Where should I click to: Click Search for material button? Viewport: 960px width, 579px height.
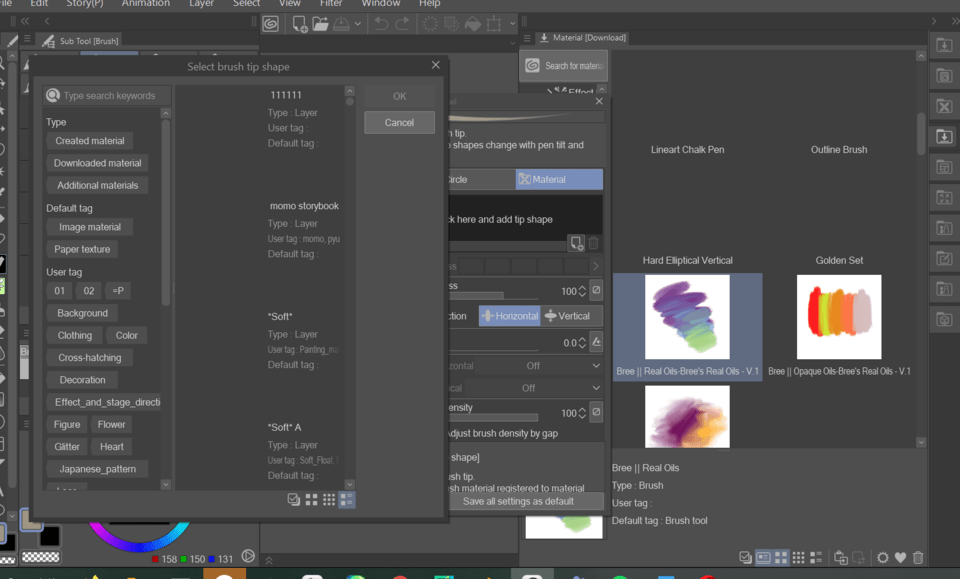pos(564,65)
